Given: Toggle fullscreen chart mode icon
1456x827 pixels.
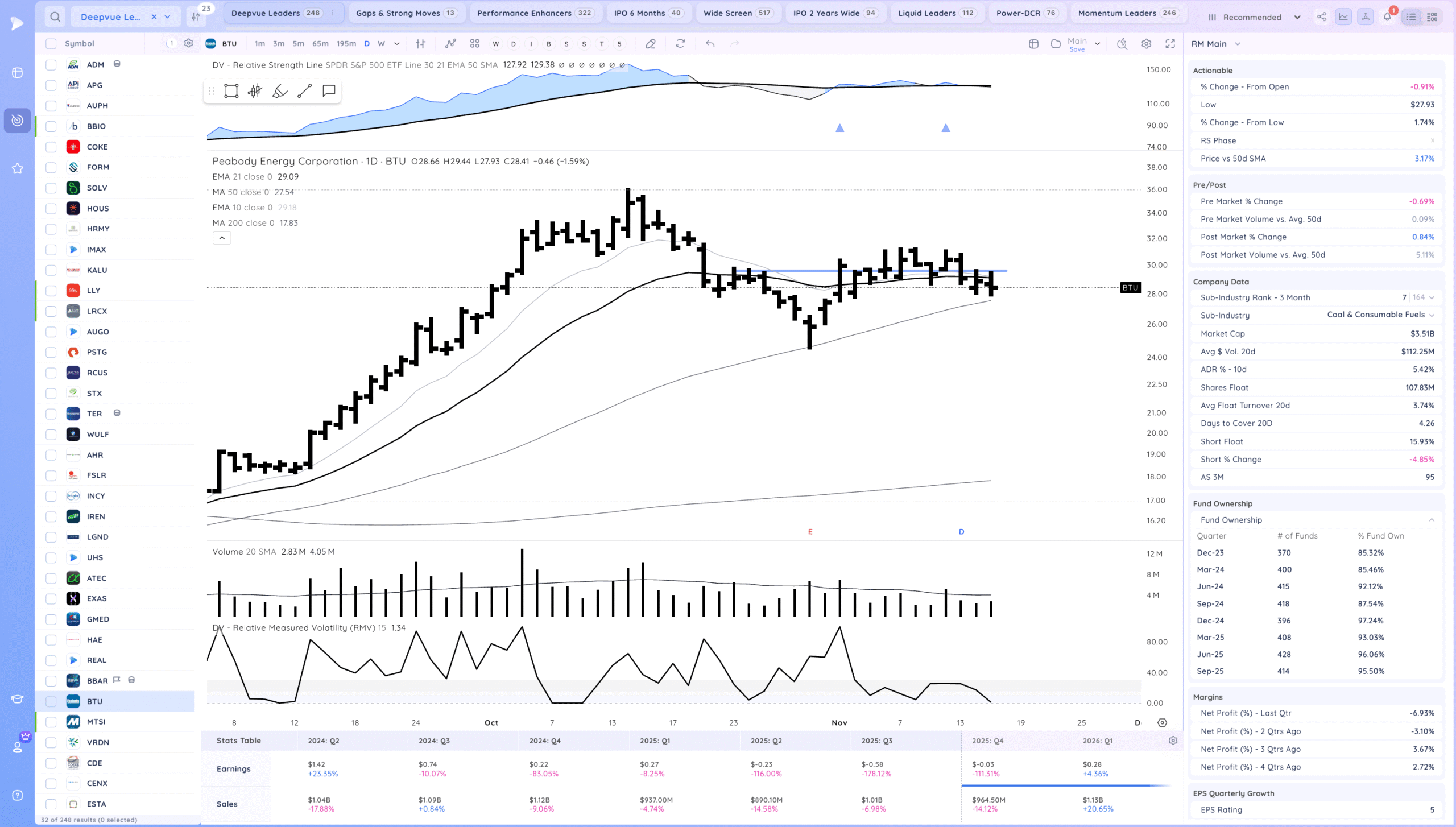Looking at the screenshot, I should pos(1170,44).
